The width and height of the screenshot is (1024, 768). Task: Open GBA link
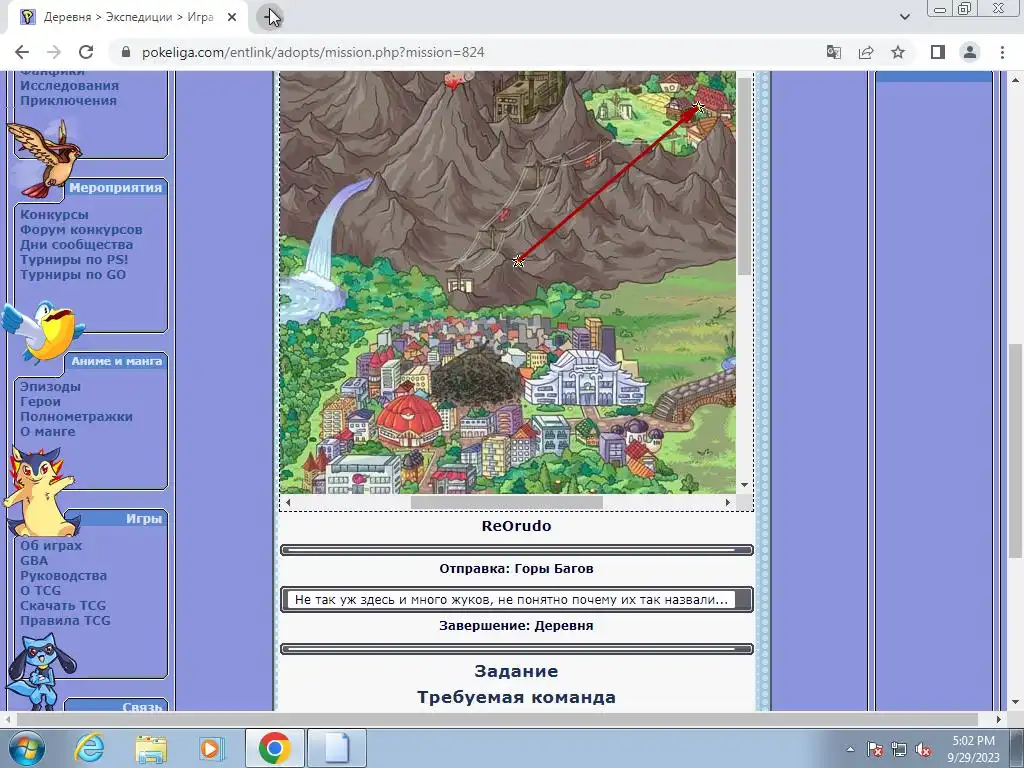[x=34, y=560]
